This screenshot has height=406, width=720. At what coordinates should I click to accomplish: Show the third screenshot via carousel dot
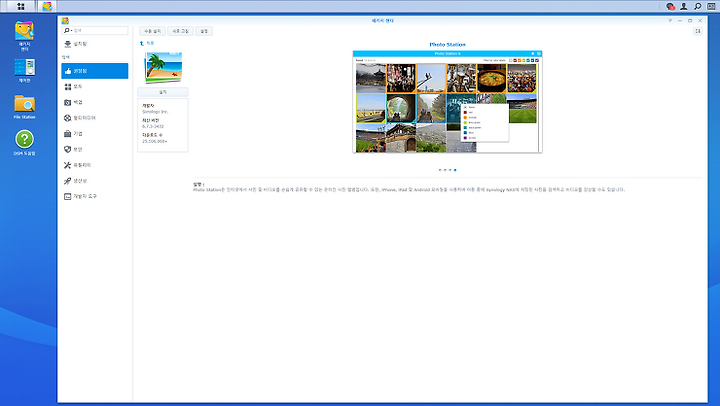(x=450, y=170)
